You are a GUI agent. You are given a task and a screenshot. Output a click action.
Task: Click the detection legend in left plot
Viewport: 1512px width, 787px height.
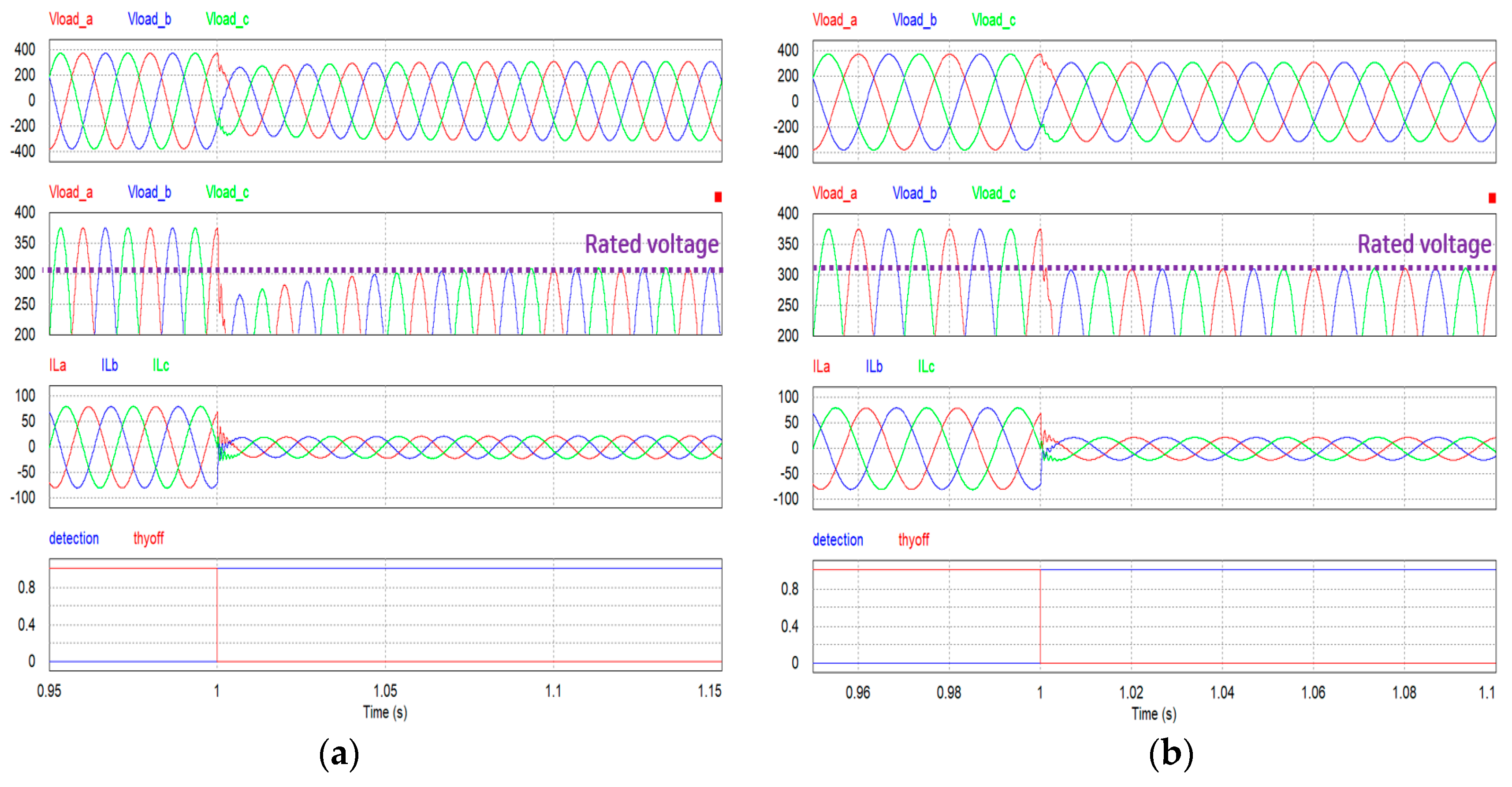click(74, 538)
